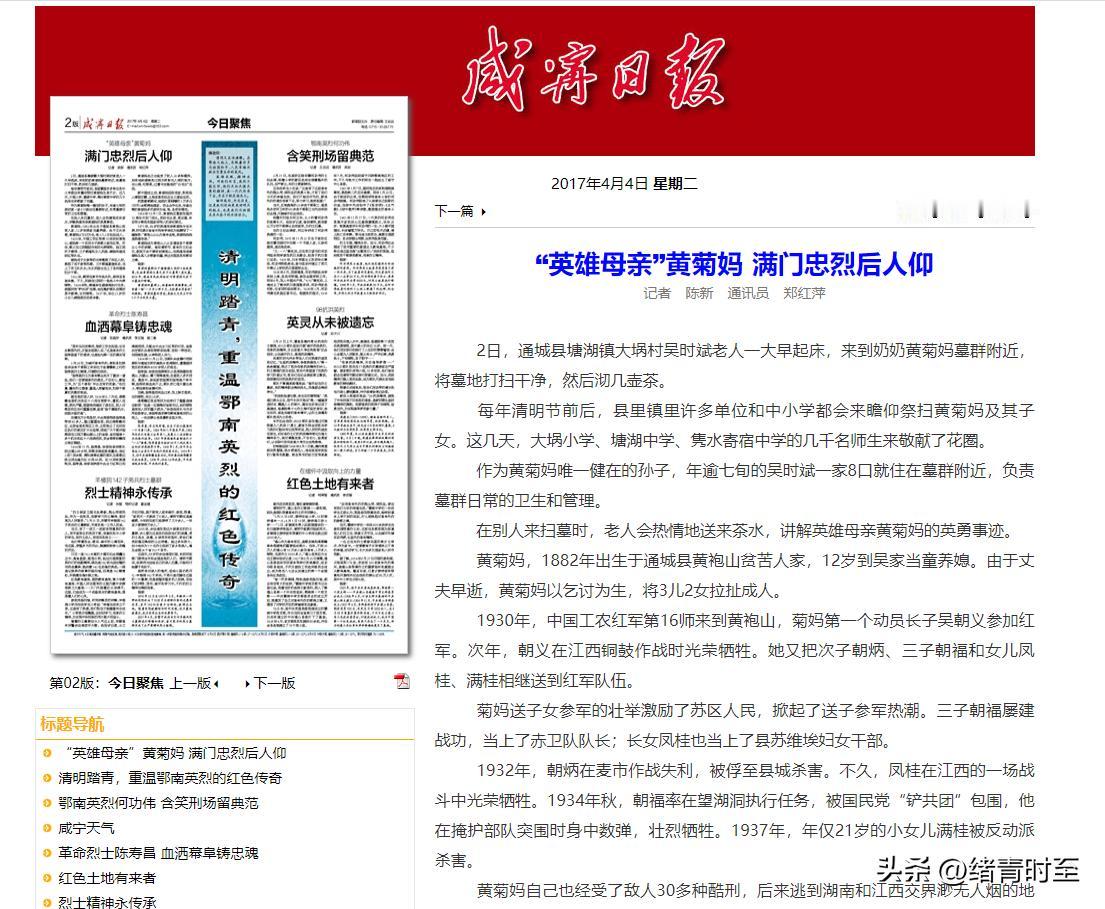Open the PDF download icon
This screenshot has height=909, width=1105.
point(401,681)
